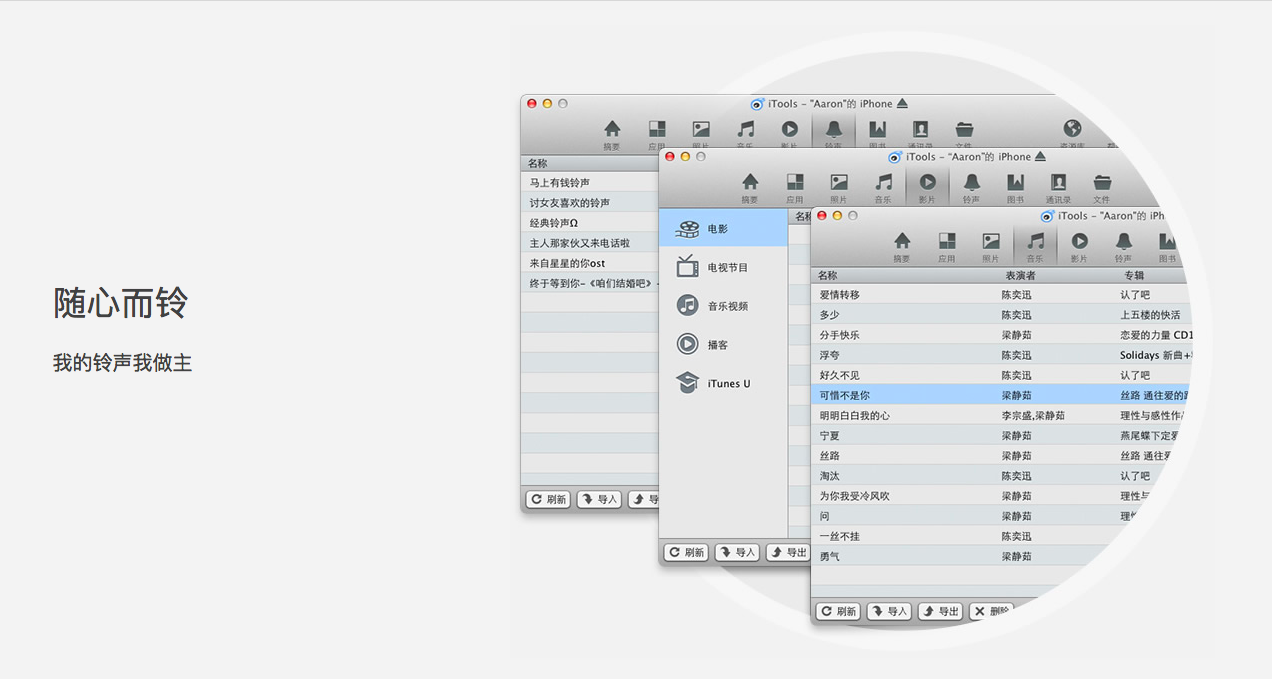The image size is (1272, 679).
Task: Sort by 专辑 column in the music window
Action: click(1133, 275)
